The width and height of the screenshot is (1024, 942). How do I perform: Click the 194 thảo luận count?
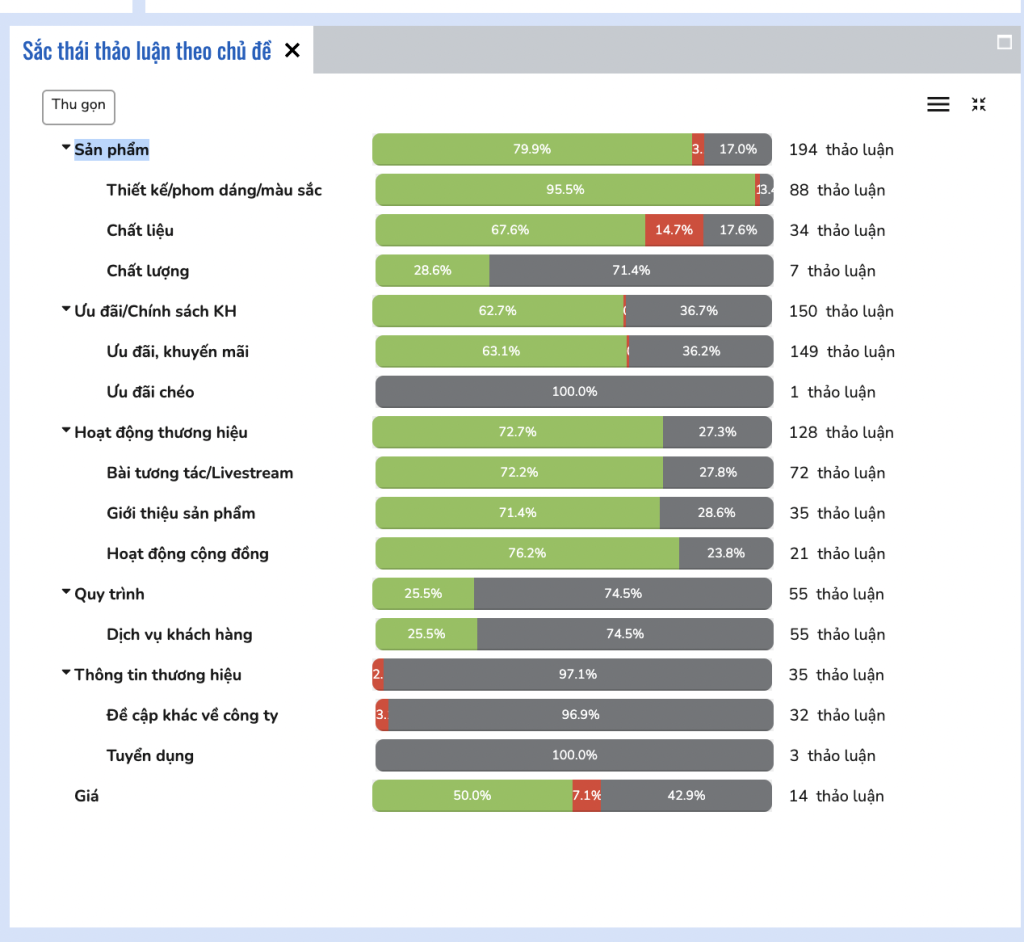pos(841,150)
